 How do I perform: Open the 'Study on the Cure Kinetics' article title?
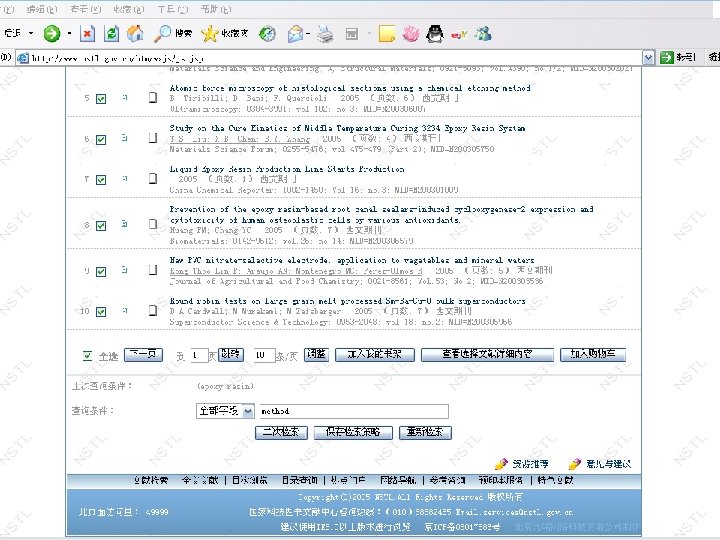[347, 128]
